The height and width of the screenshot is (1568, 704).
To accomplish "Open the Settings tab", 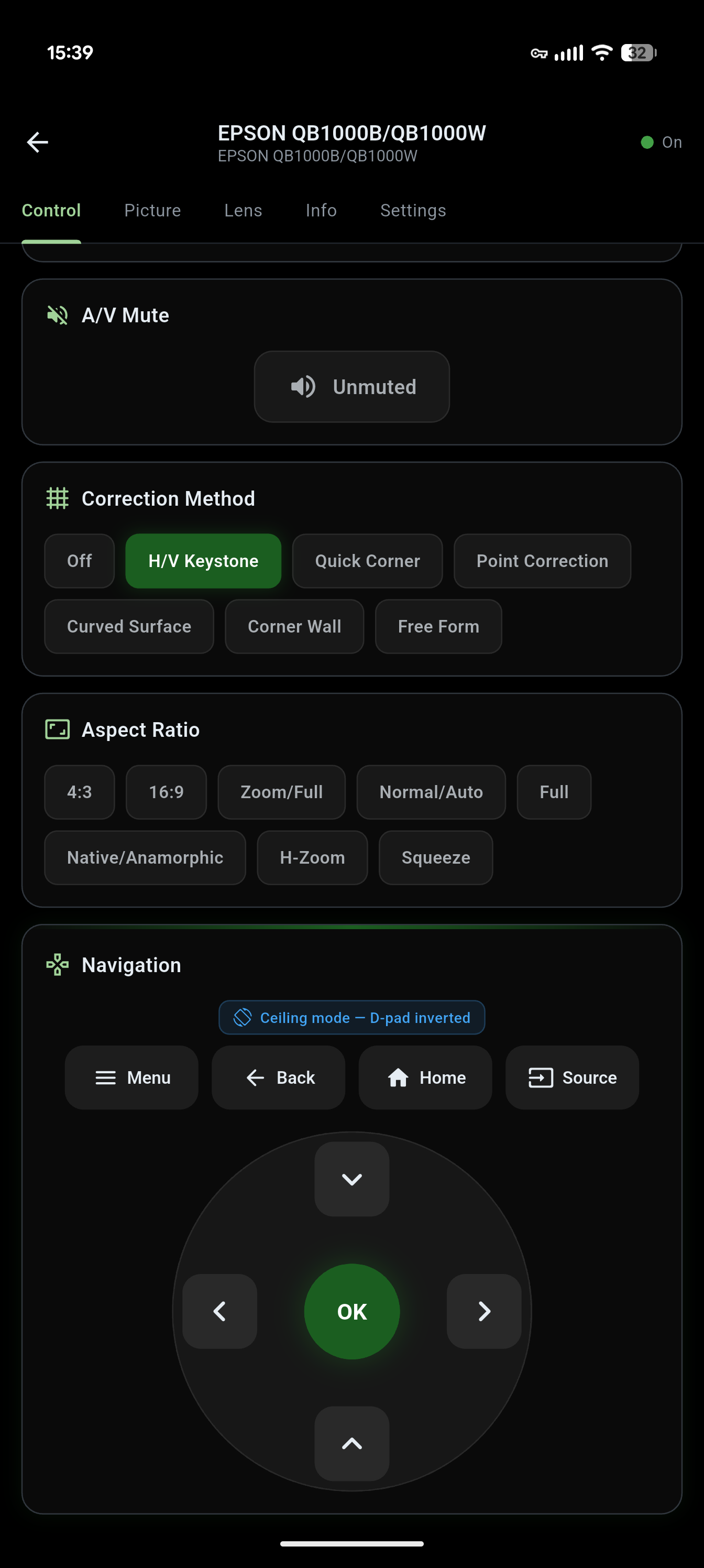I will 413,210.
